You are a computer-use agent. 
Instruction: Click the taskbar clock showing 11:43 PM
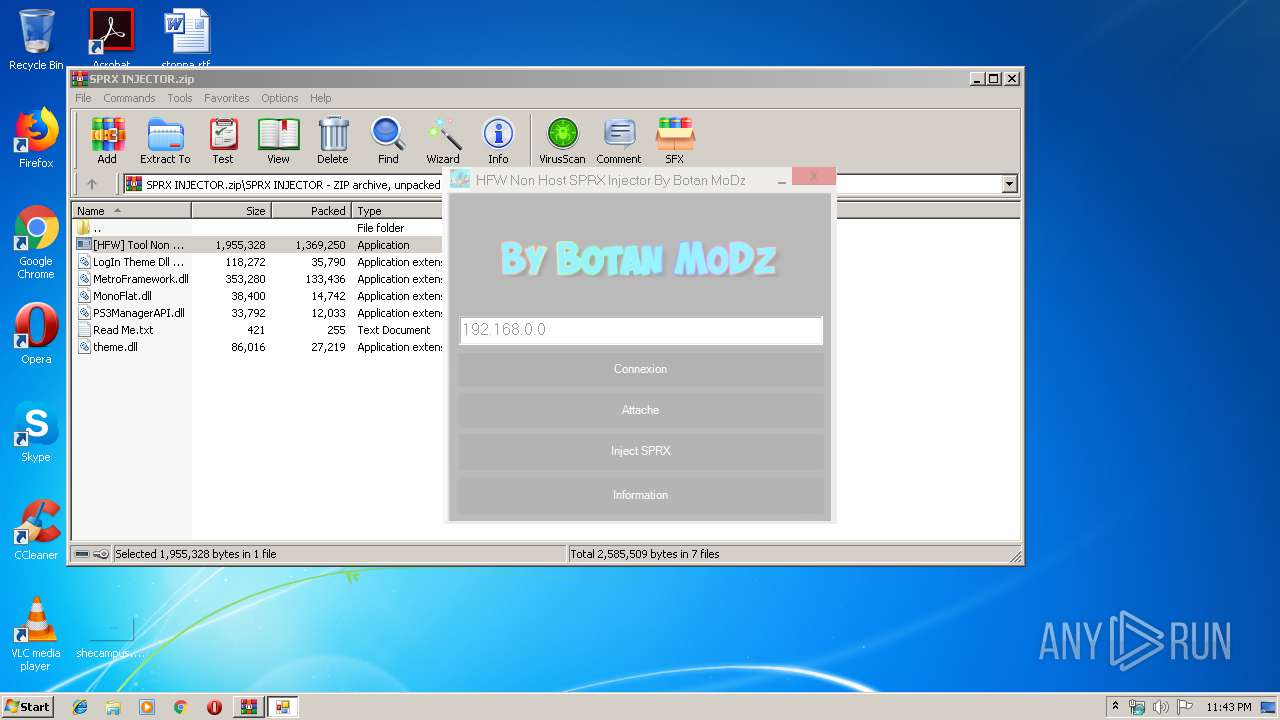(x=1229, y=707)
